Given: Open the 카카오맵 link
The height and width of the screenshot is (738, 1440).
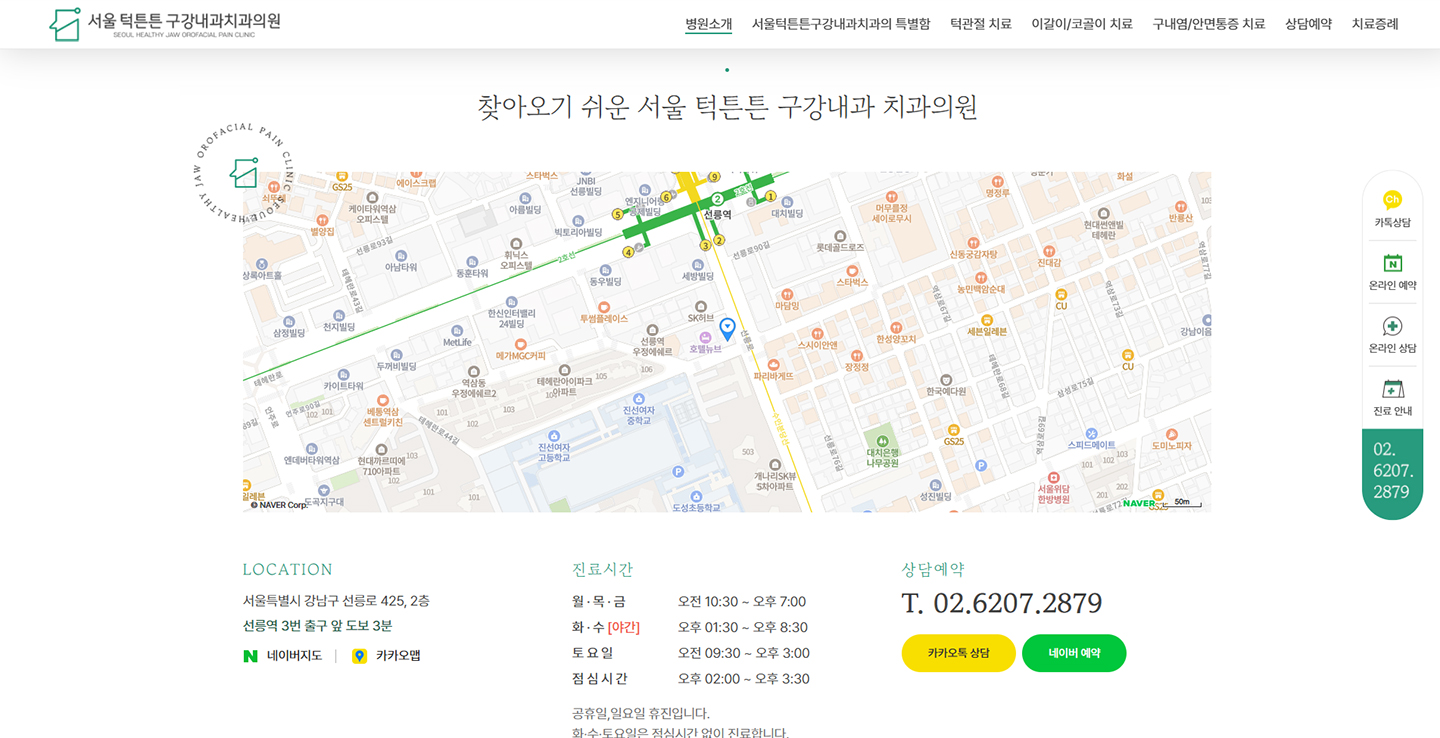Looking at the screenshot, I should coord(398,656).
